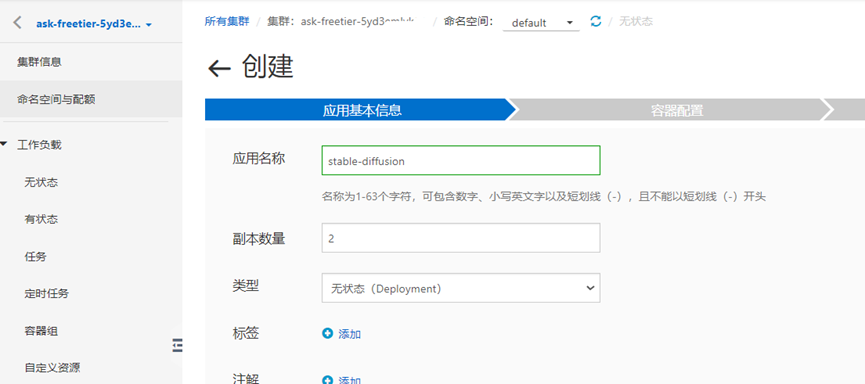The width and height of the screenshot is (865, 384).
Task: Click the back chevron beside cluster name
Action: click(x=17, y=23)
